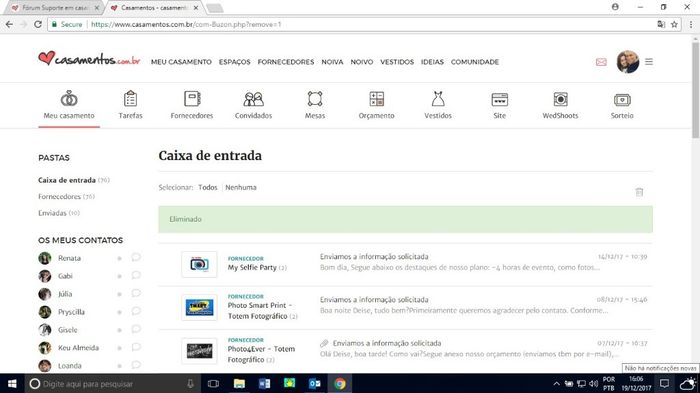Viewport: 700px width, 393px height.
Task: Open the Photo Smart Print message
Action: pyautogui.click(x=405, y=308)
